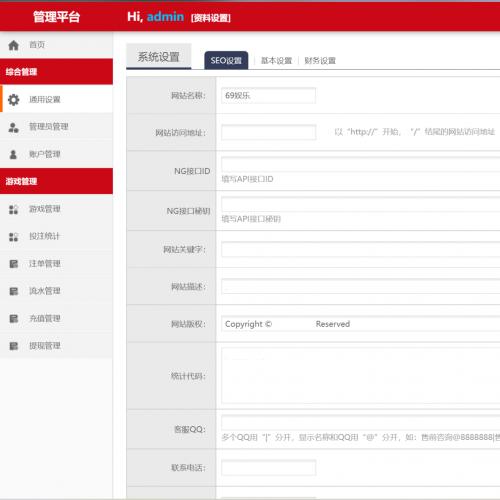Click the 网站版权 Copyright field
Screen dimensions: 500x500
[x=361, y=324]
